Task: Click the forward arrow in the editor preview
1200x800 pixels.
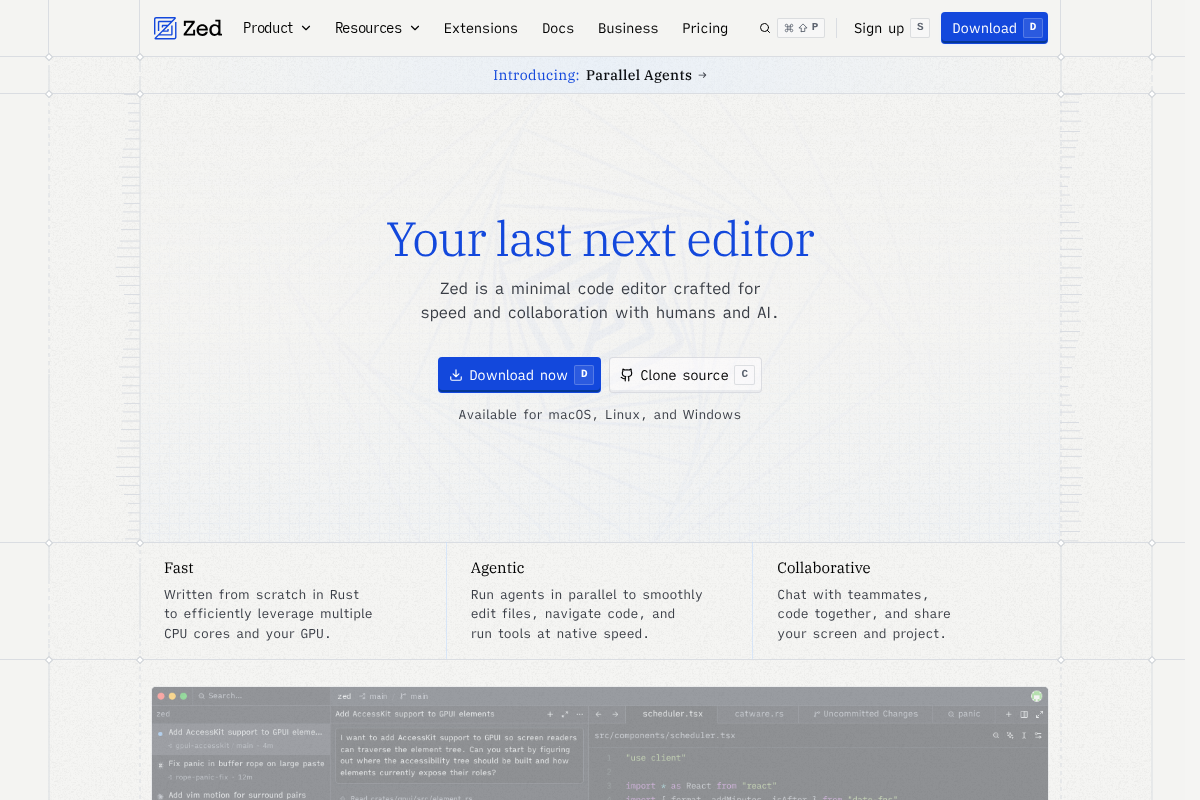Action: tap(615, 714)
